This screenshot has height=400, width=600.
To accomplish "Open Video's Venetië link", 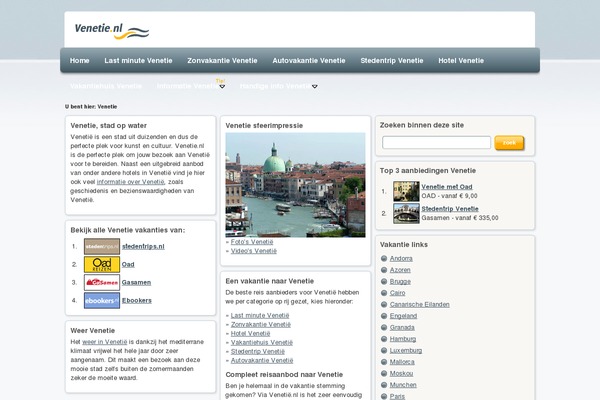I will 254,251.
